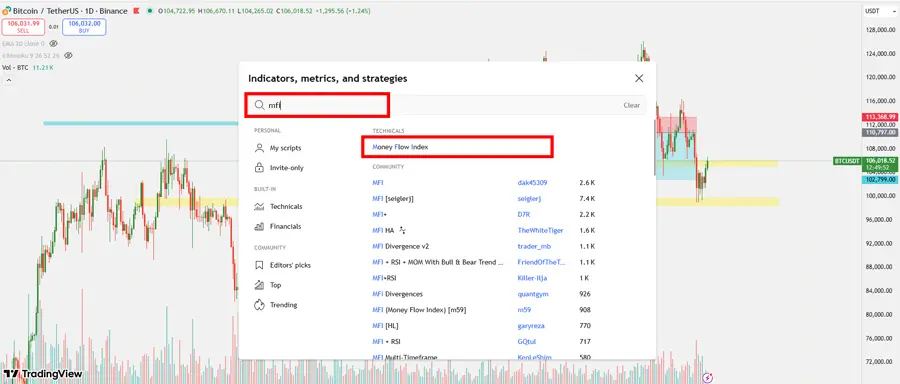
Task: Open author quantgym profile link
Action: (x=532, y=294)
